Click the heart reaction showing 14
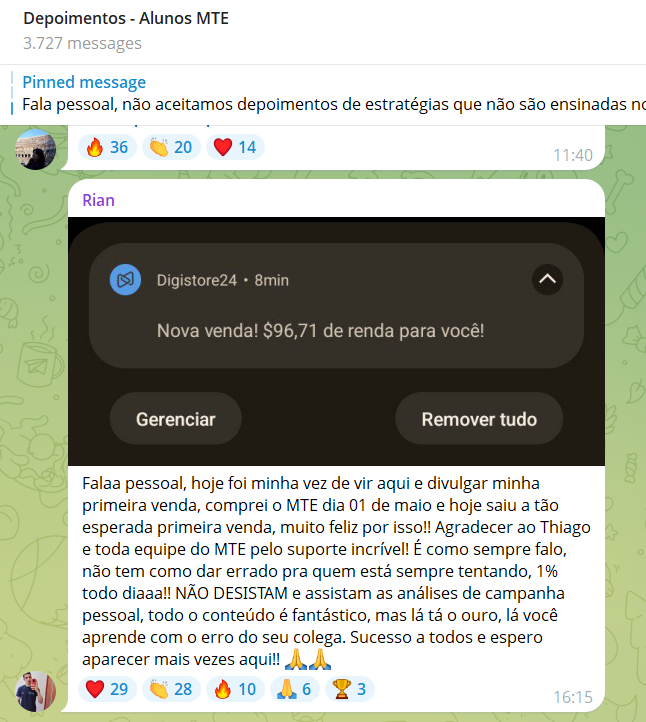Screen dimensions: 646x722 tap(235, 147)
